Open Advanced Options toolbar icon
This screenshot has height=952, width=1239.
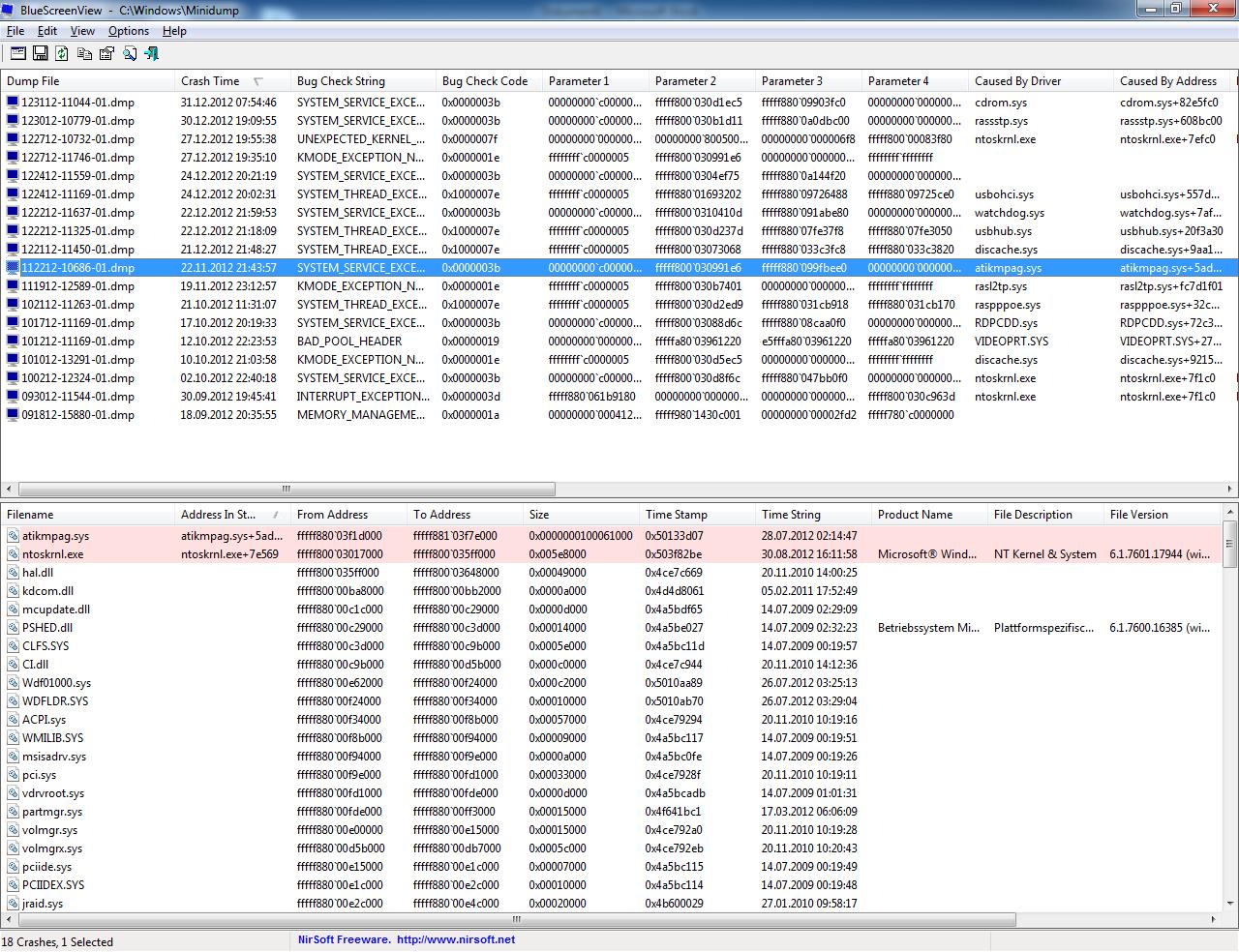pos(18,53)
